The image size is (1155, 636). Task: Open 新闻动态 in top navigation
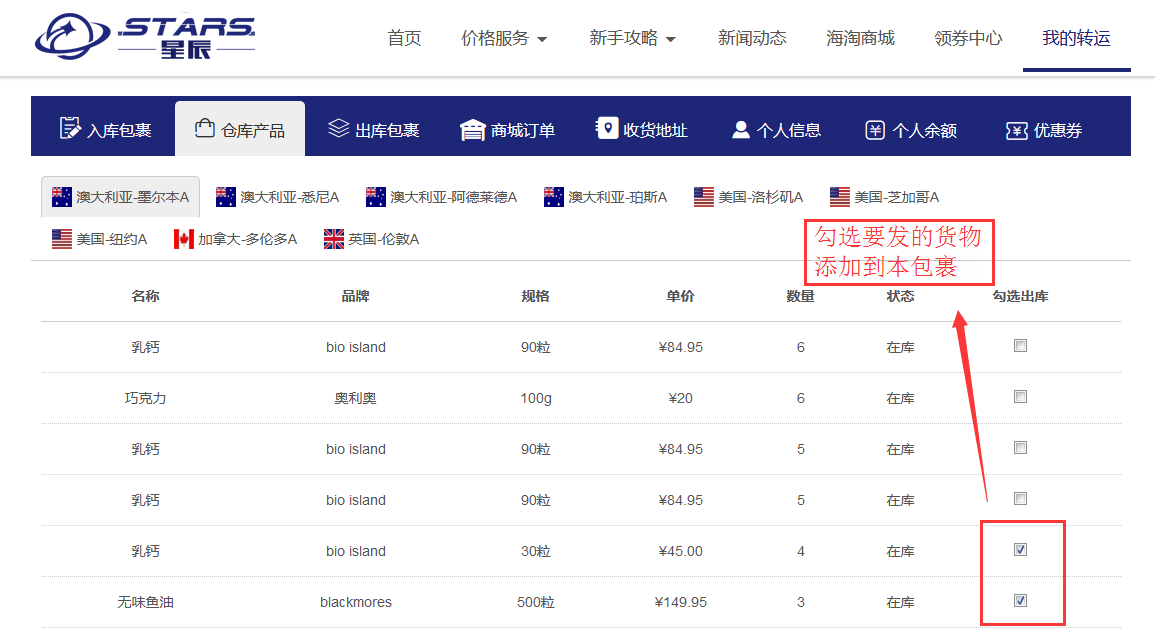click(752, 38)
